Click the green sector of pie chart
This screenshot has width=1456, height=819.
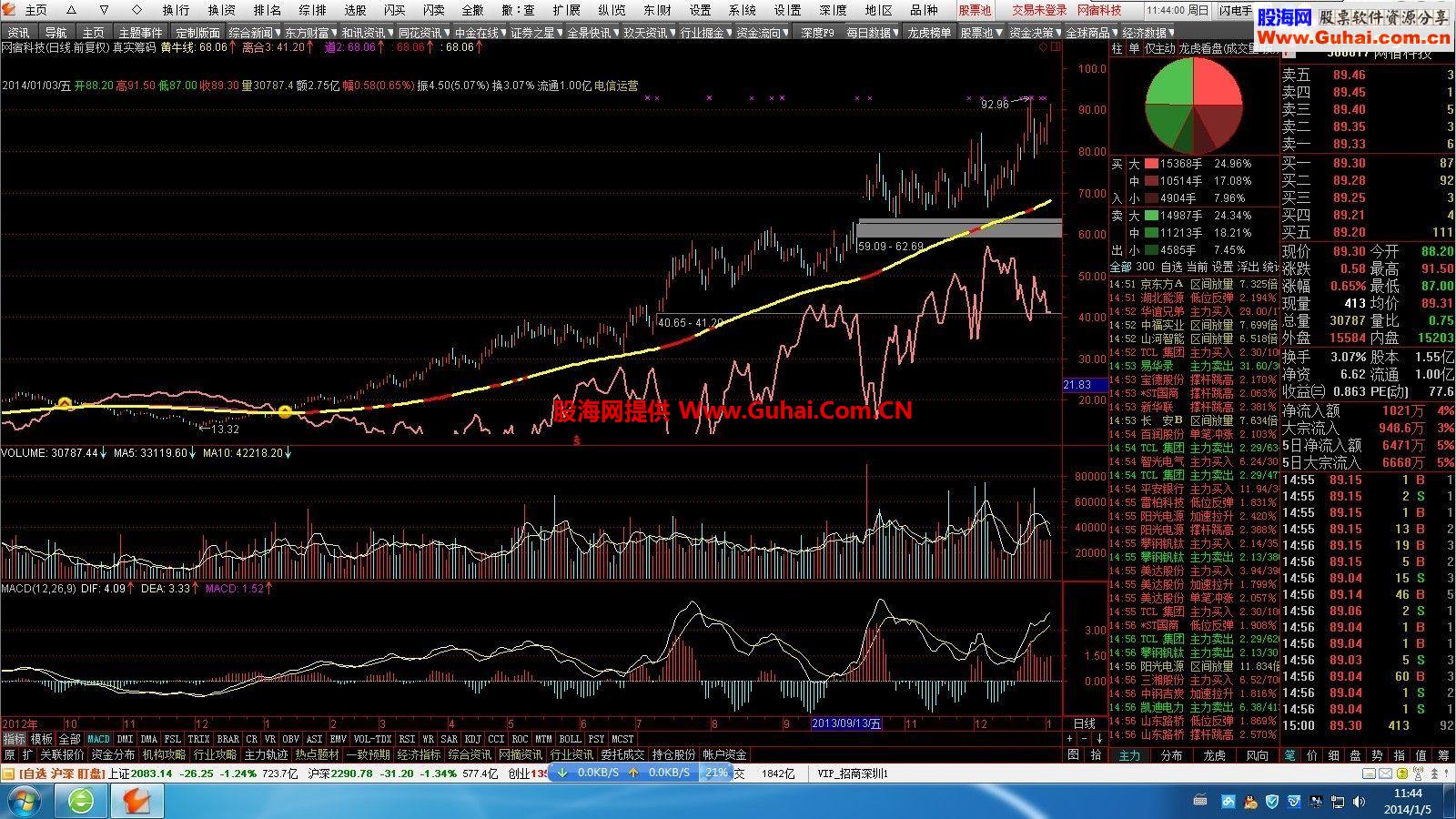(1168, 84)
